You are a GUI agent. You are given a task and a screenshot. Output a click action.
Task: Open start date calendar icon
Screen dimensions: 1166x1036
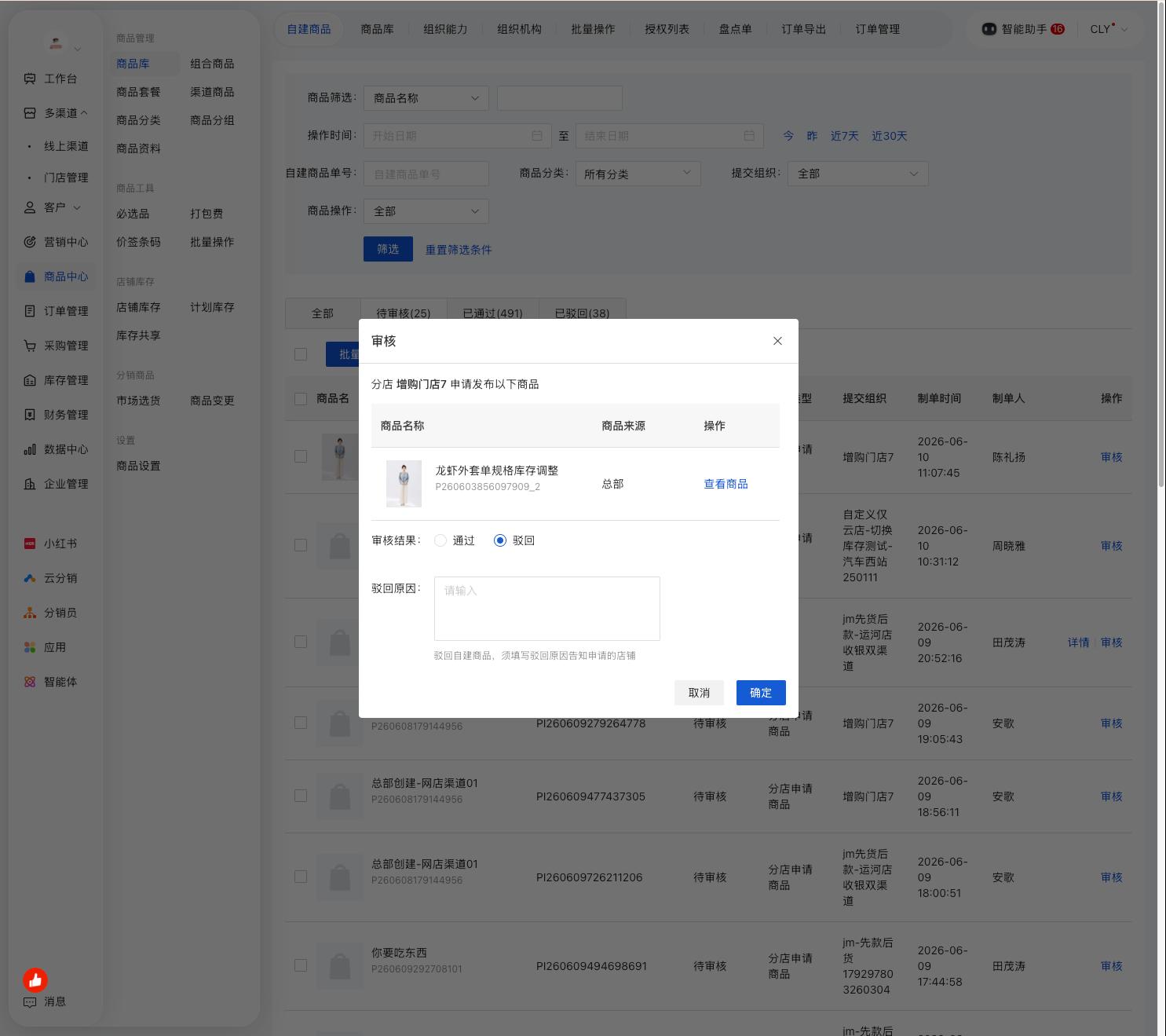[x=537, y=136]
